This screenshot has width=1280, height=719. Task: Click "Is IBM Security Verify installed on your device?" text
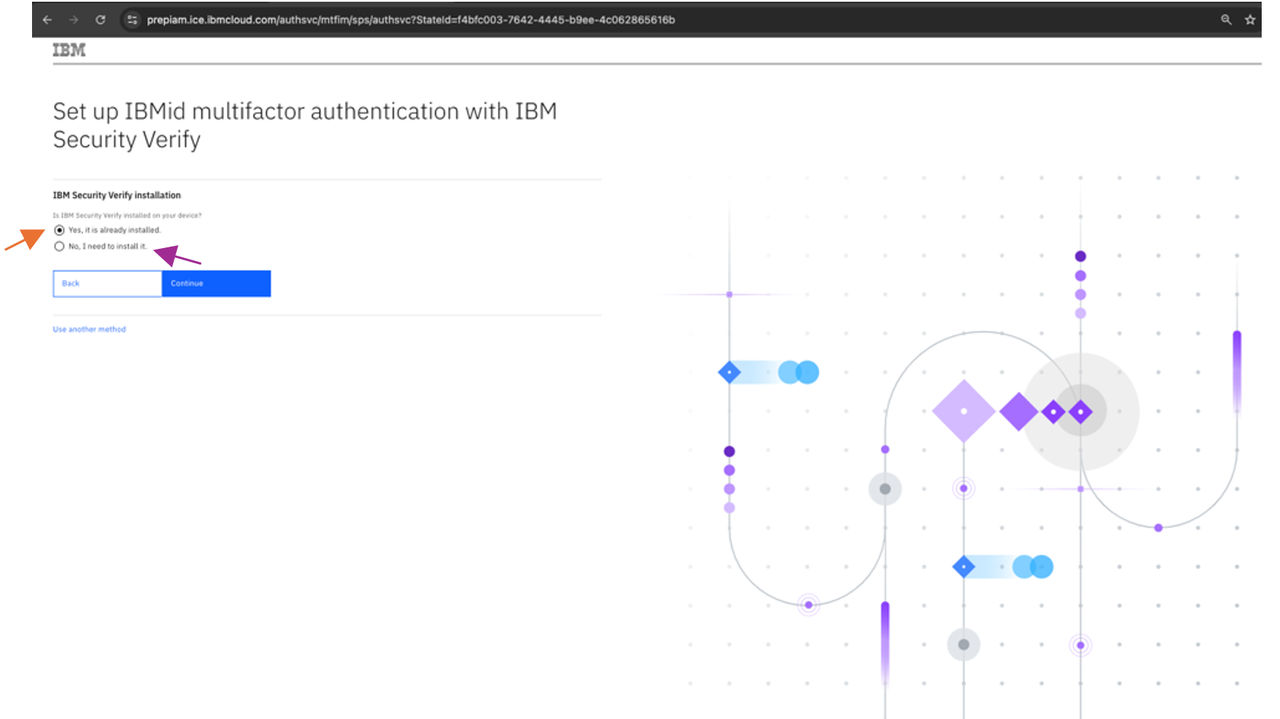coord(127,216)
